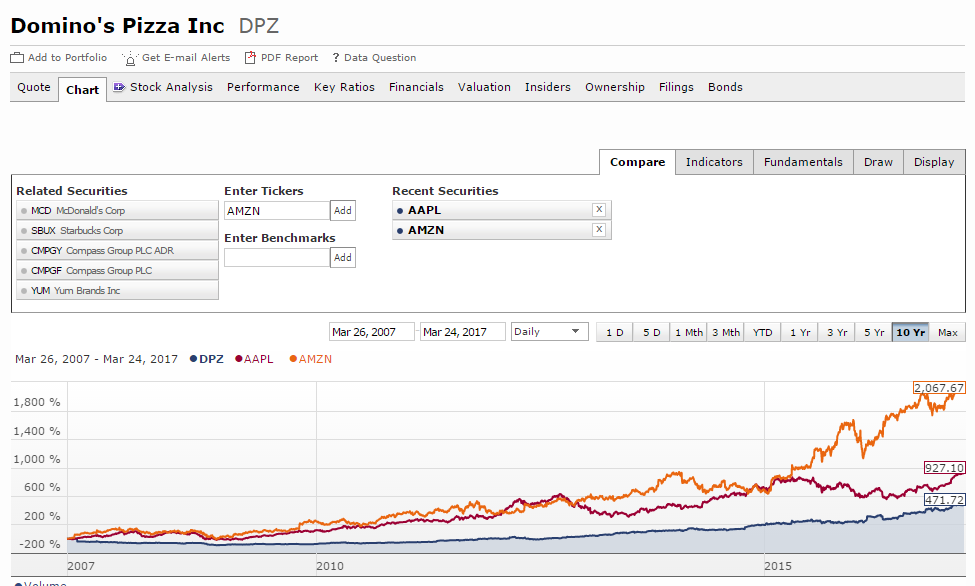Click the start date field Mar 26, 2007
975x586 pixels.
click(x=372, y=332)
